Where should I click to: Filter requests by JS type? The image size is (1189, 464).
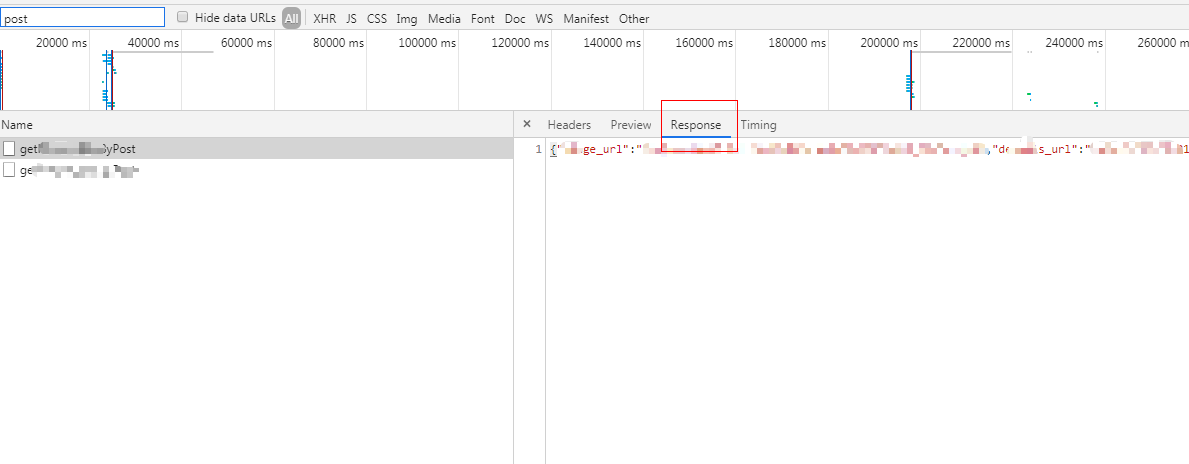click(351, 18)
